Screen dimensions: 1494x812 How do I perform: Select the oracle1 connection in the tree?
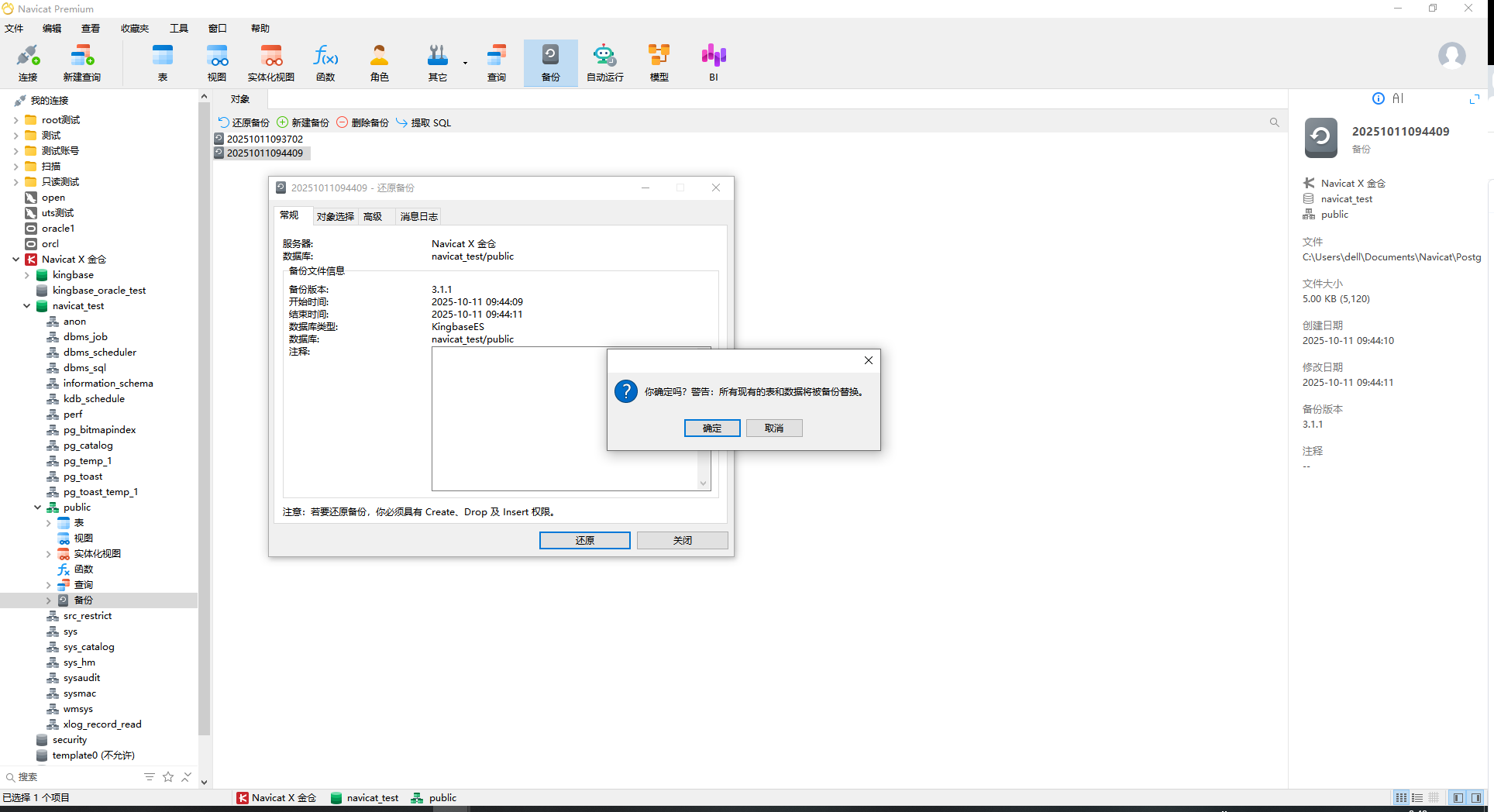(x=58, y=229)
